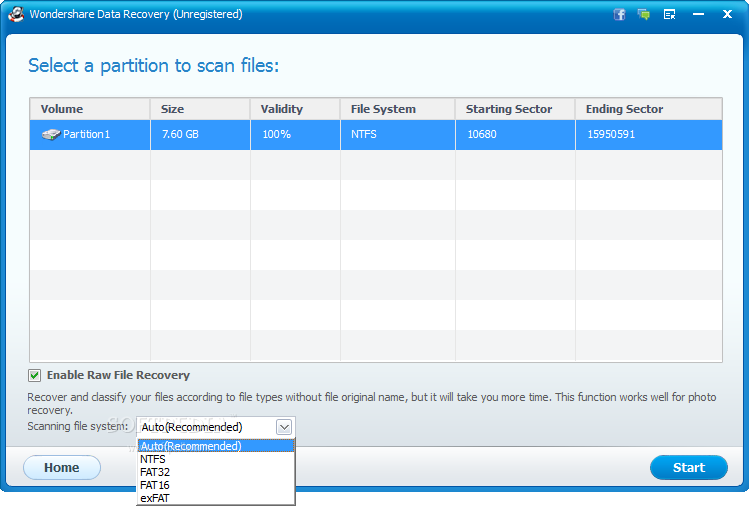749x506 pixels.
Task: Click the NTFS cell in partition row
Action: coord(397,135)
